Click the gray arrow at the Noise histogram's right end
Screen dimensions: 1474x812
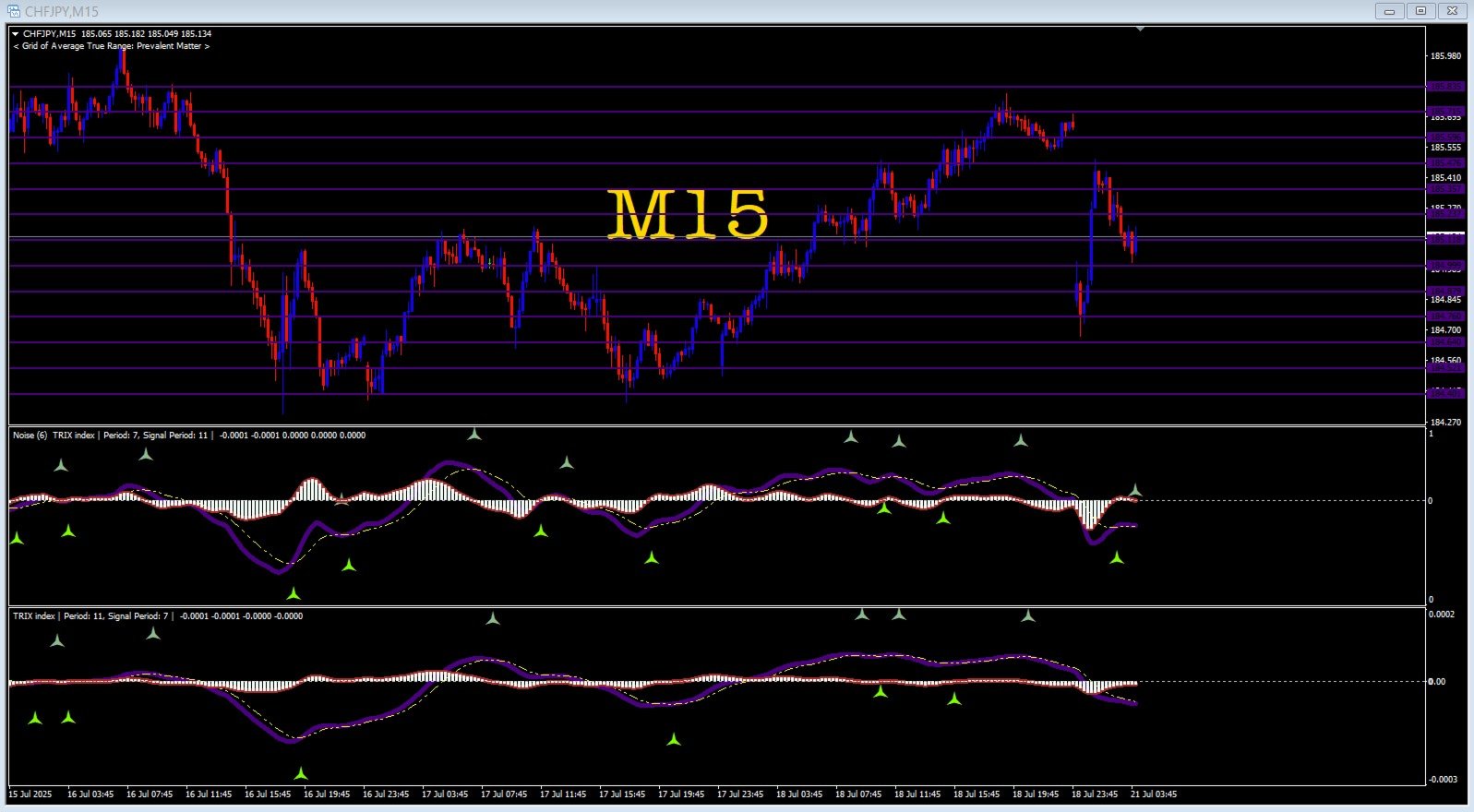pos(1136,491)
